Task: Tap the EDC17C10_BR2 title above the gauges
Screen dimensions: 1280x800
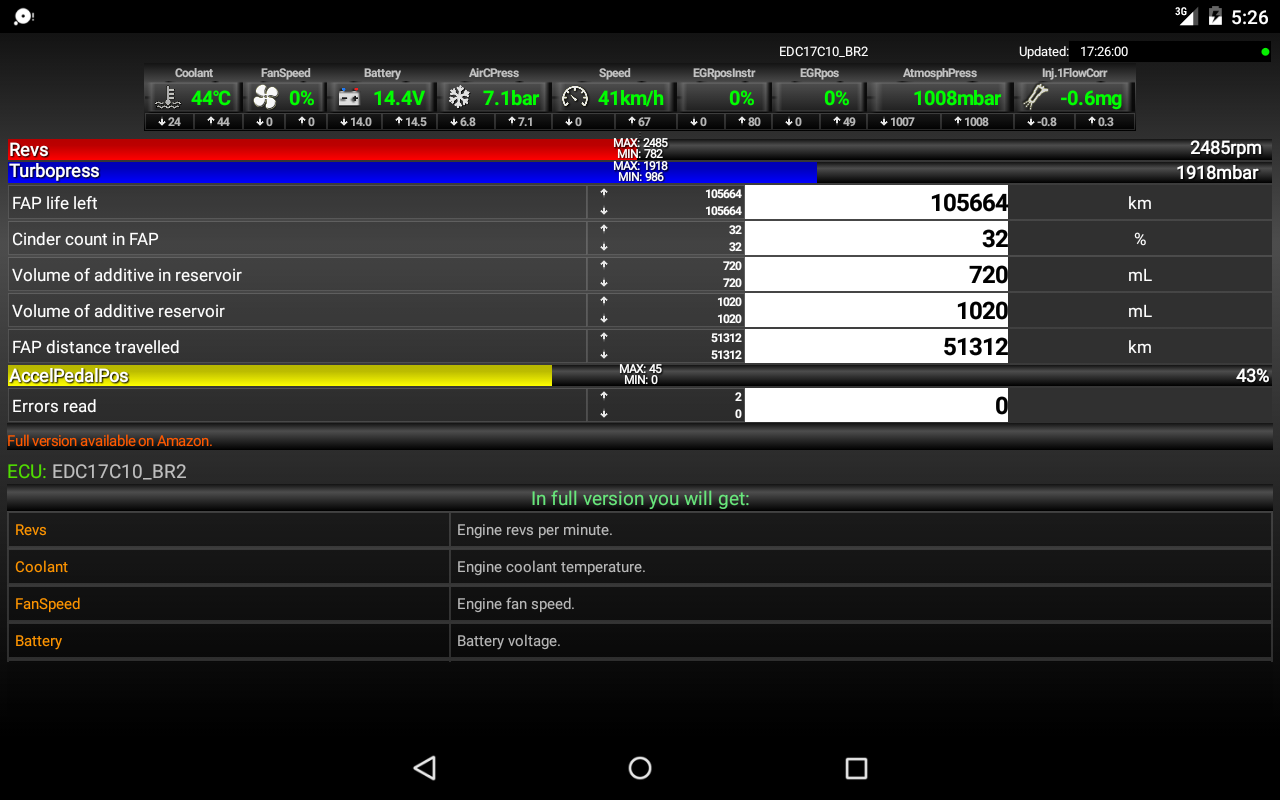Action: point(824,51)
